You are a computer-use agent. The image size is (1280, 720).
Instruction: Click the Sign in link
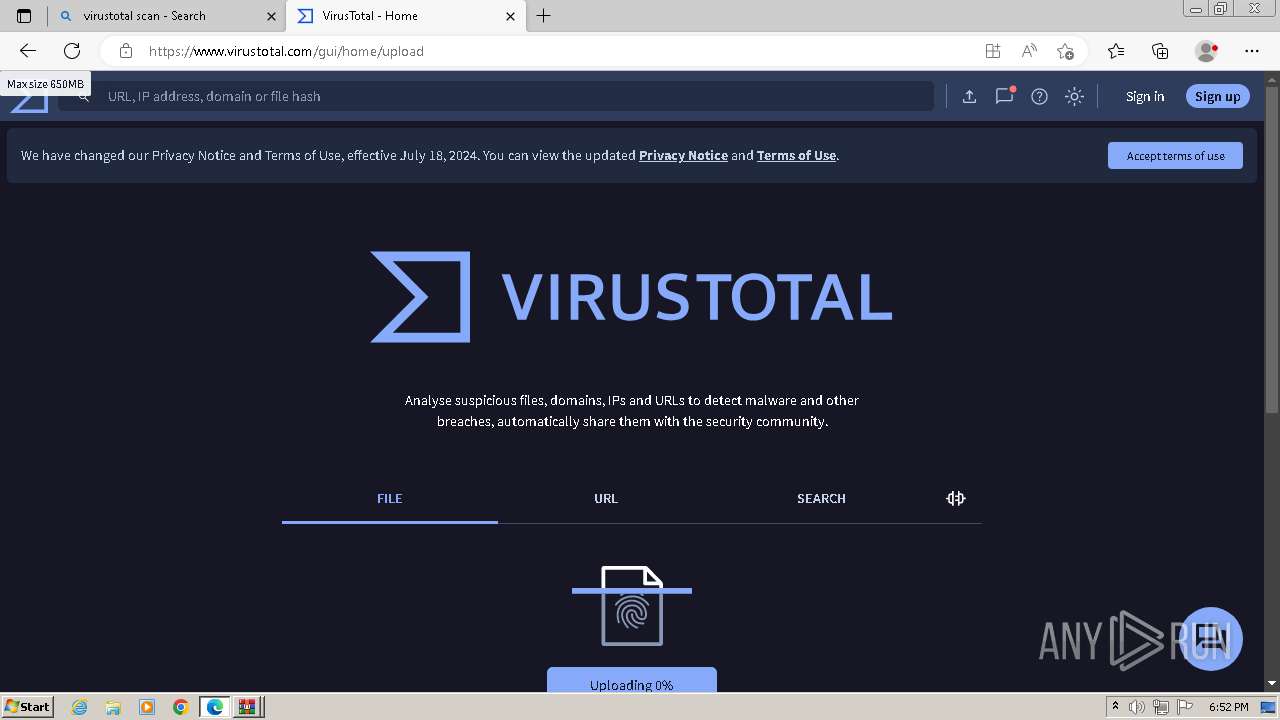[x=1145, y=96]
